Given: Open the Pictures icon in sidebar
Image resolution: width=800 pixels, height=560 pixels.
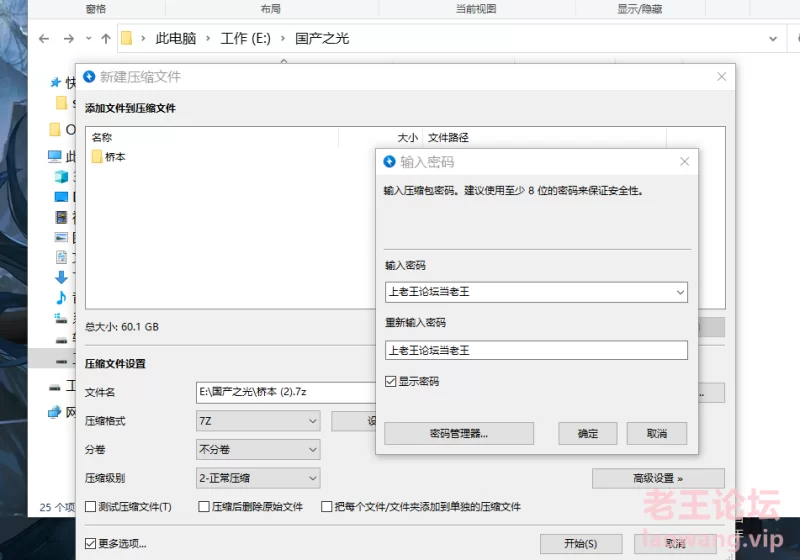Looking at the screenshot, I should 61,237.
